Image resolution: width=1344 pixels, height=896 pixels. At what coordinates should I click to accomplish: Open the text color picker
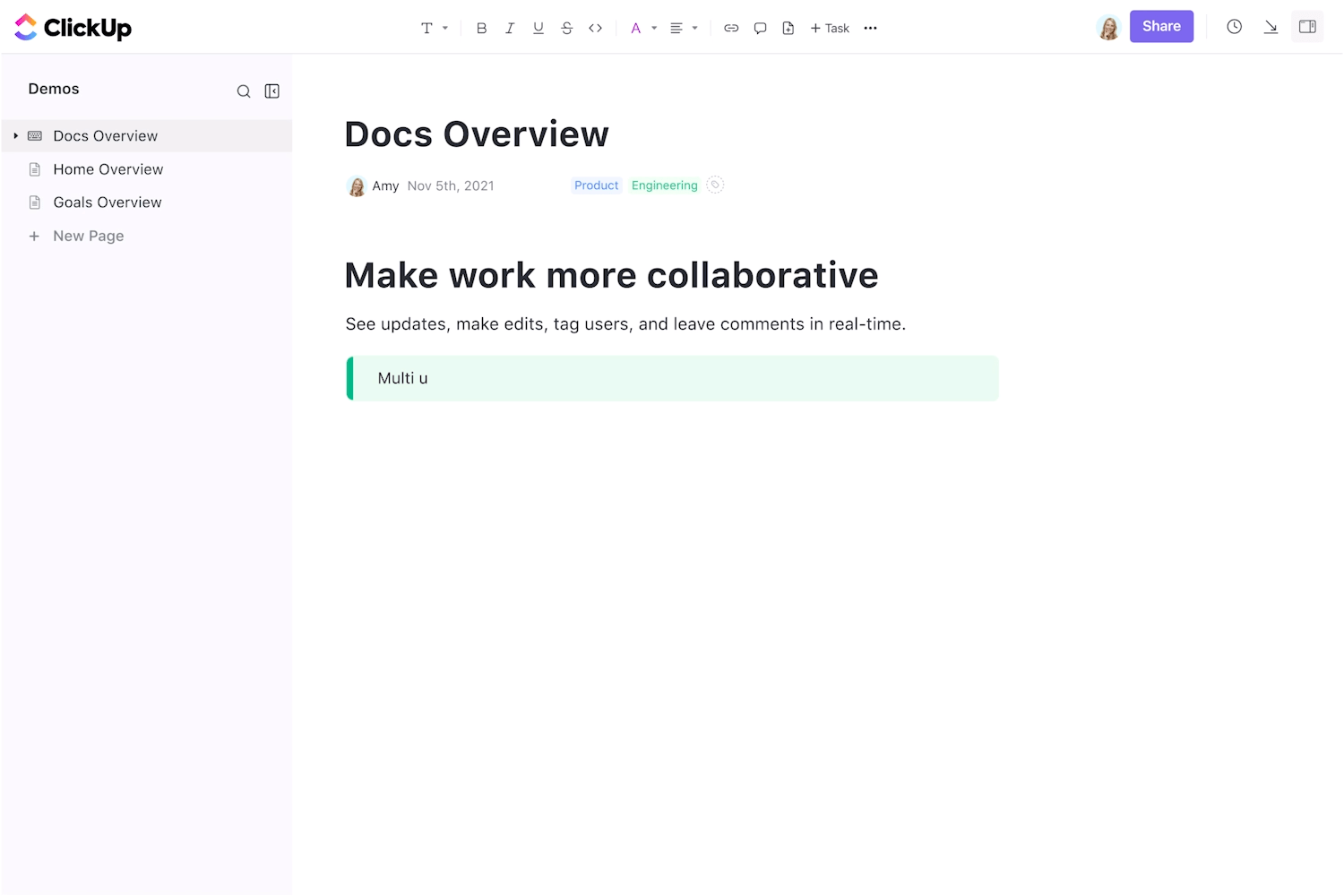tap(643, 28)
